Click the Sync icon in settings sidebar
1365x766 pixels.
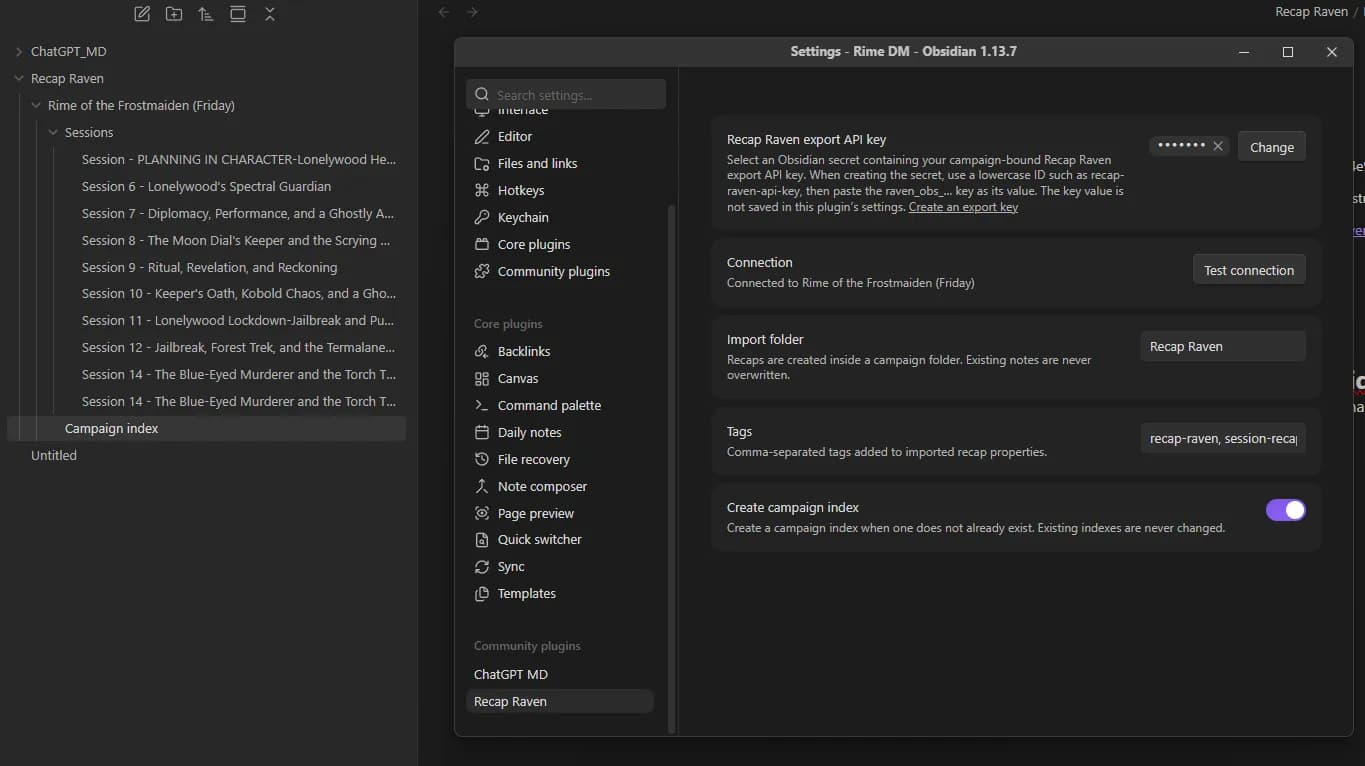pos(482,567)
